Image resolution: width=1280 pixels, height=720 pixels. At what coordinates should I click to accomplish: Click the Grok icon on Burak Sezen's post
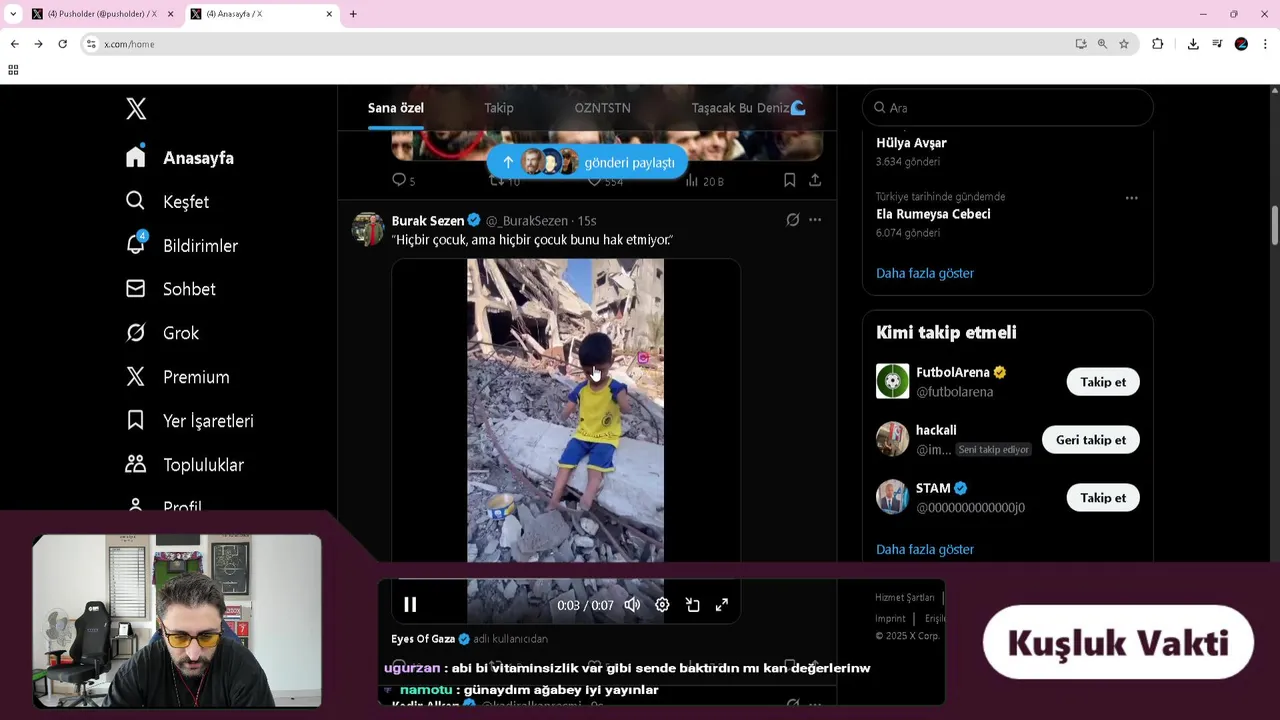point(792,220)
